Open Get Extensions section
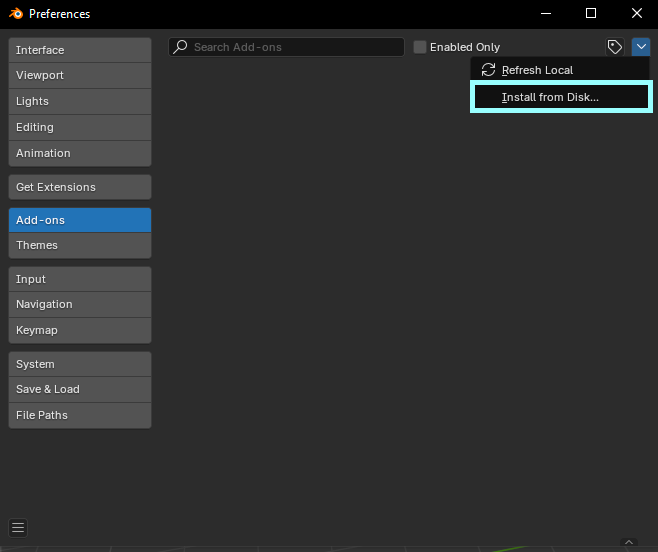Screen dimensions: 658x552 (x=80, y=187)
